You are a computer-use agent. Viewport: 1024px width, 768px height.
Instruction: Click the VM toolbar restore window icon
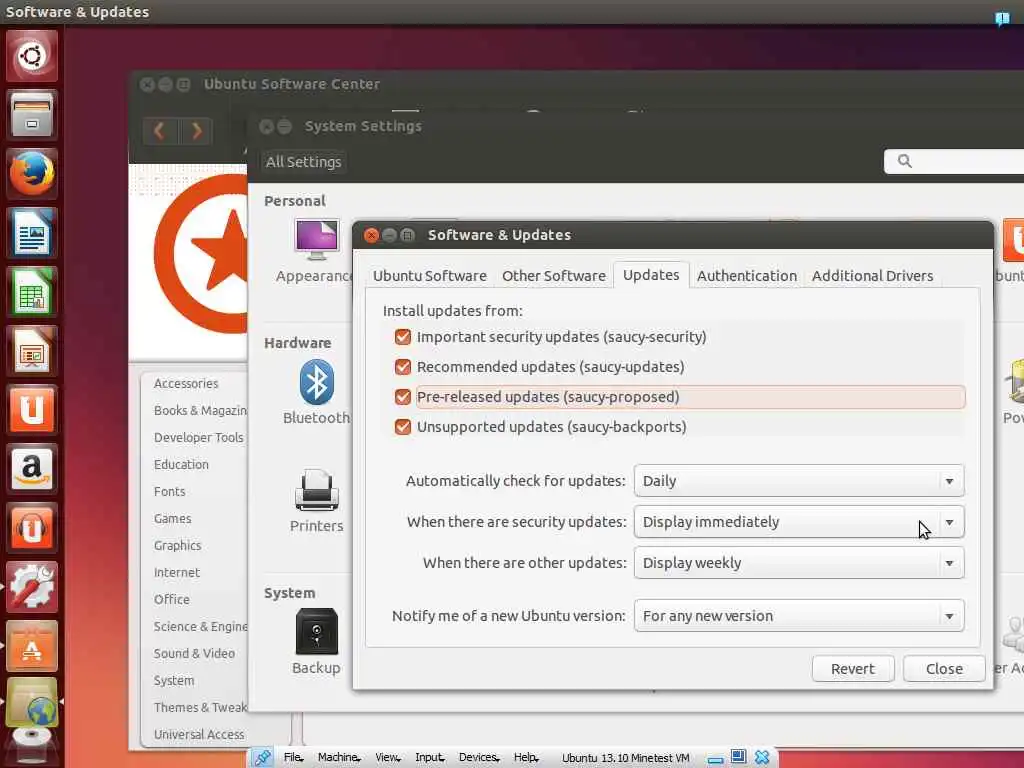point(738,757)
